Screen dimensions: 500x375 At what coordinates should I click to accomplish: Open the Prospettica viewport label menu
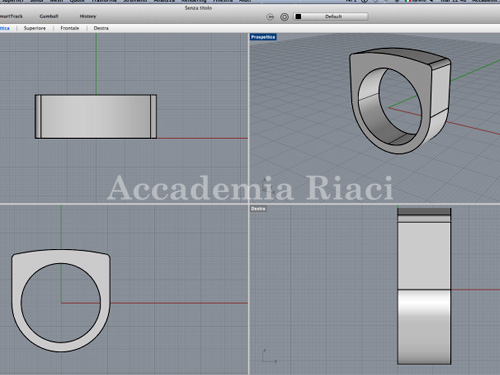pyautogui.click(x=263, y=37)
